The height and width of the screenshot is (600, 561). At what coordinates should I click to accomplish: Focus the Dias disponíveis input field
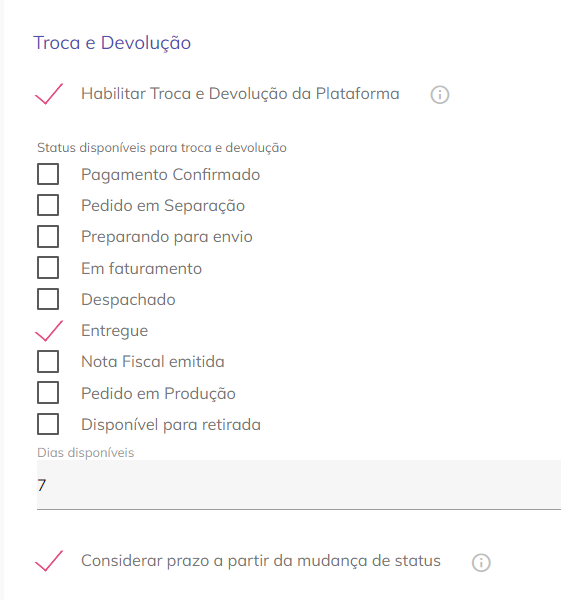[299, 485]
